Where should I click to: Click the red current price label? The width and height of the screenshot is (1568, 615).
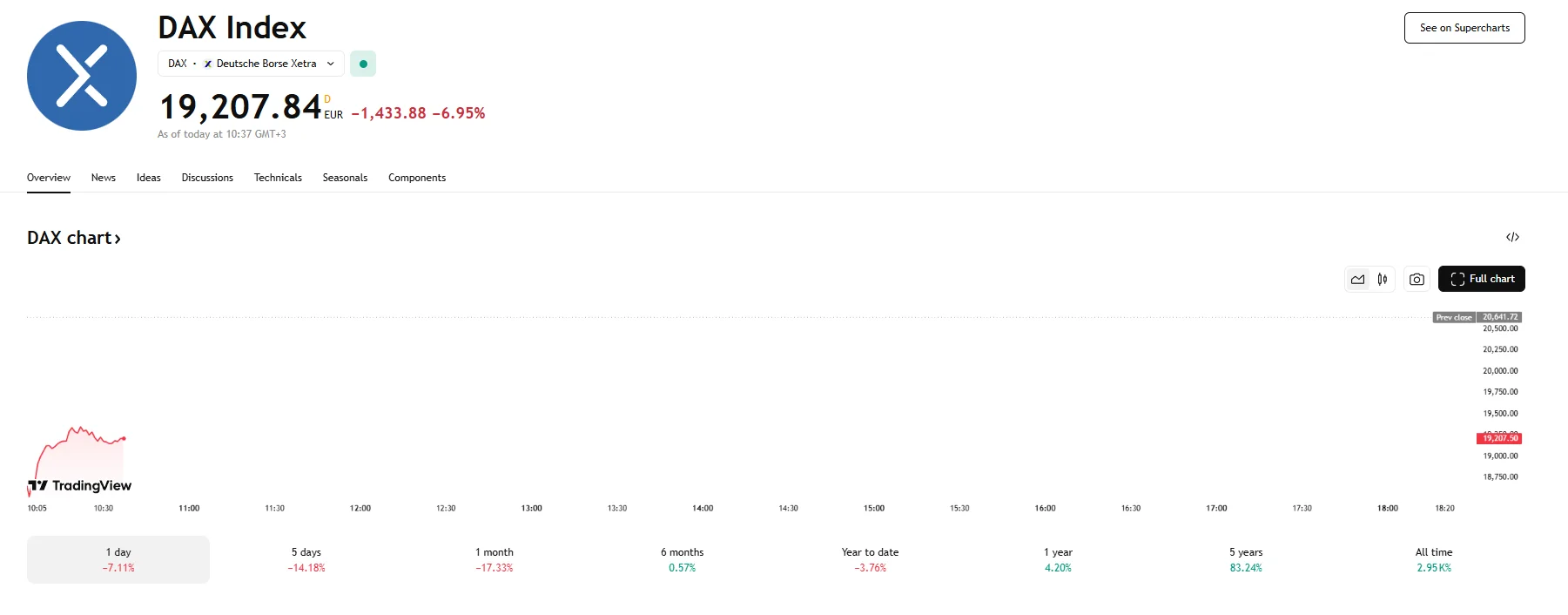[x=1499, y=438]
